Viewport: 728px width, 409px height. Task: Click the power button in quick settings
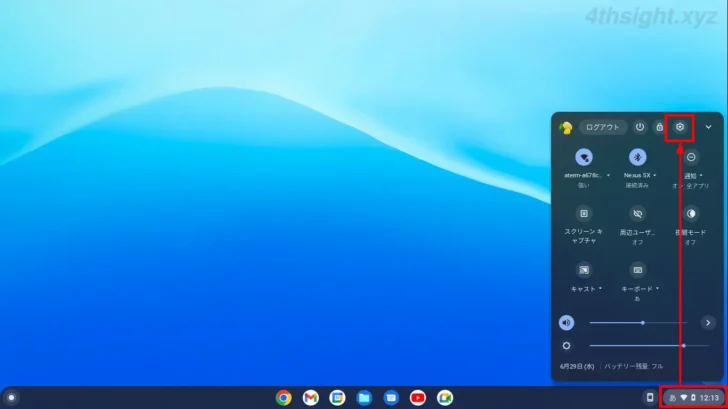click(x=640, y=127)
